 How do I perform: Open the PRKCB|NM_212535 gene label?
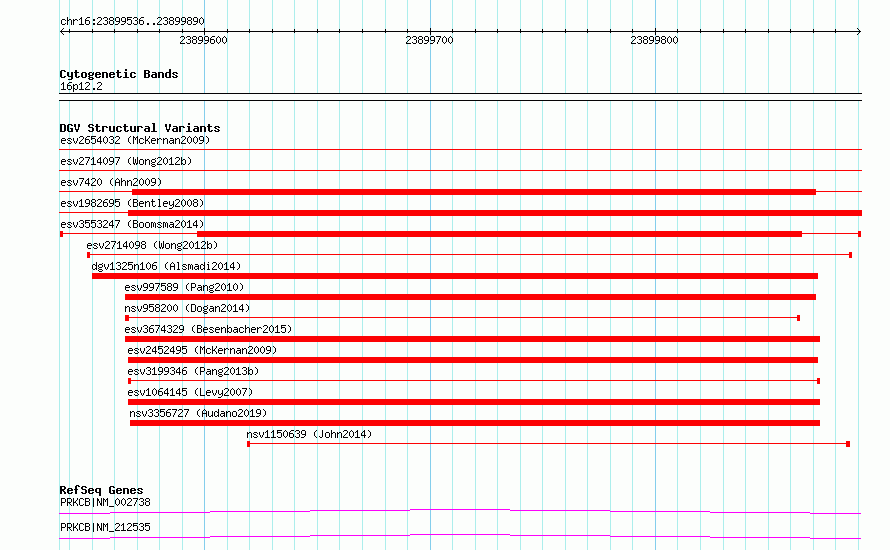[105, 527]
